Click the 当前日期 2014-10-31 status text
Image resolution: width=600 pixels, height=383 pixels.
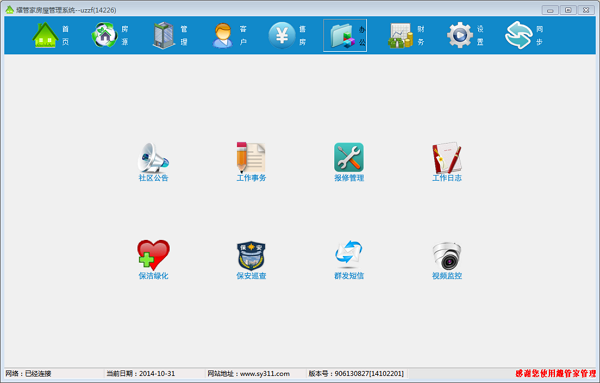pyautogui.click(x=140, y=373)
